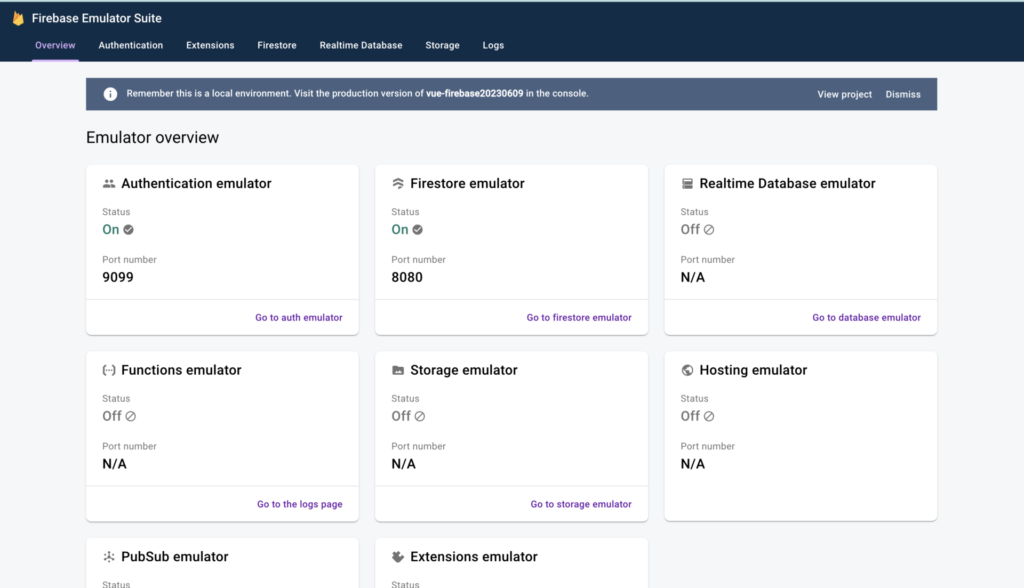Image resolution: width=1024 pixels, height=588 pixels.
Task: Click the Firebase Emulator Suite title
Action: point(97,18)
